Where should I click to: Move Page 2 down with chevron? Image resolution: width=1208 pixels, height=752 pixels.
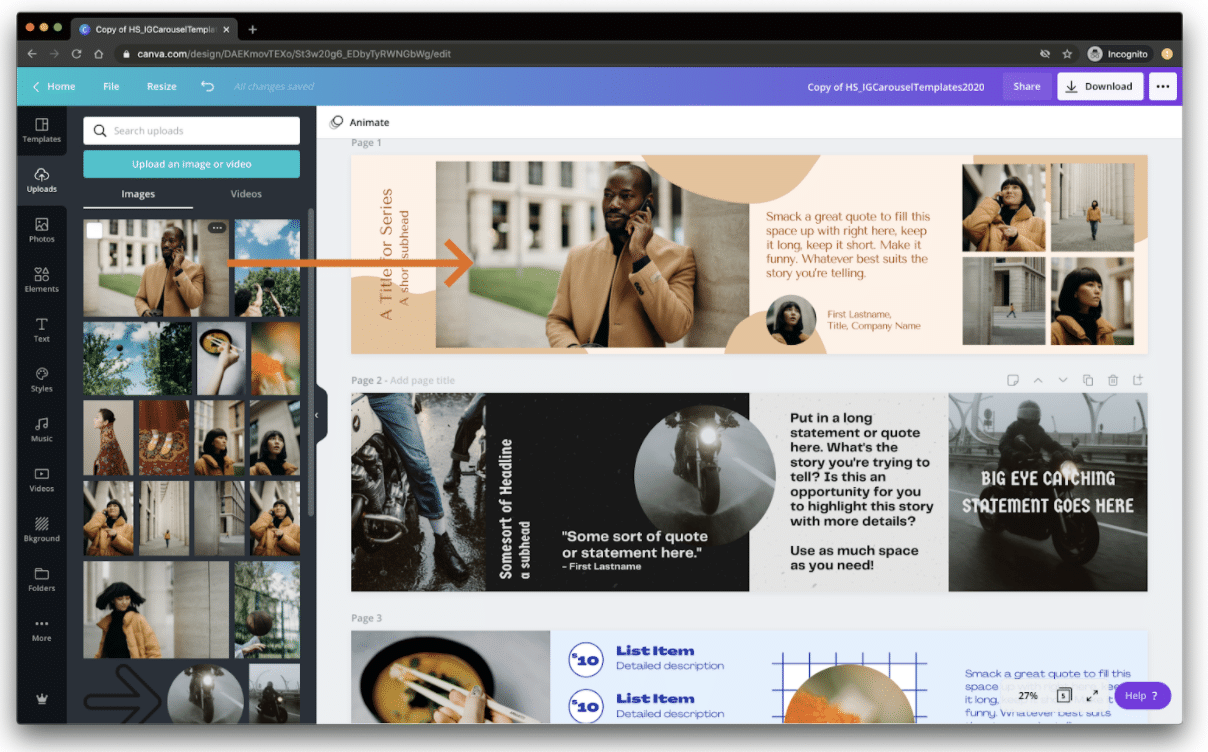1063,380
